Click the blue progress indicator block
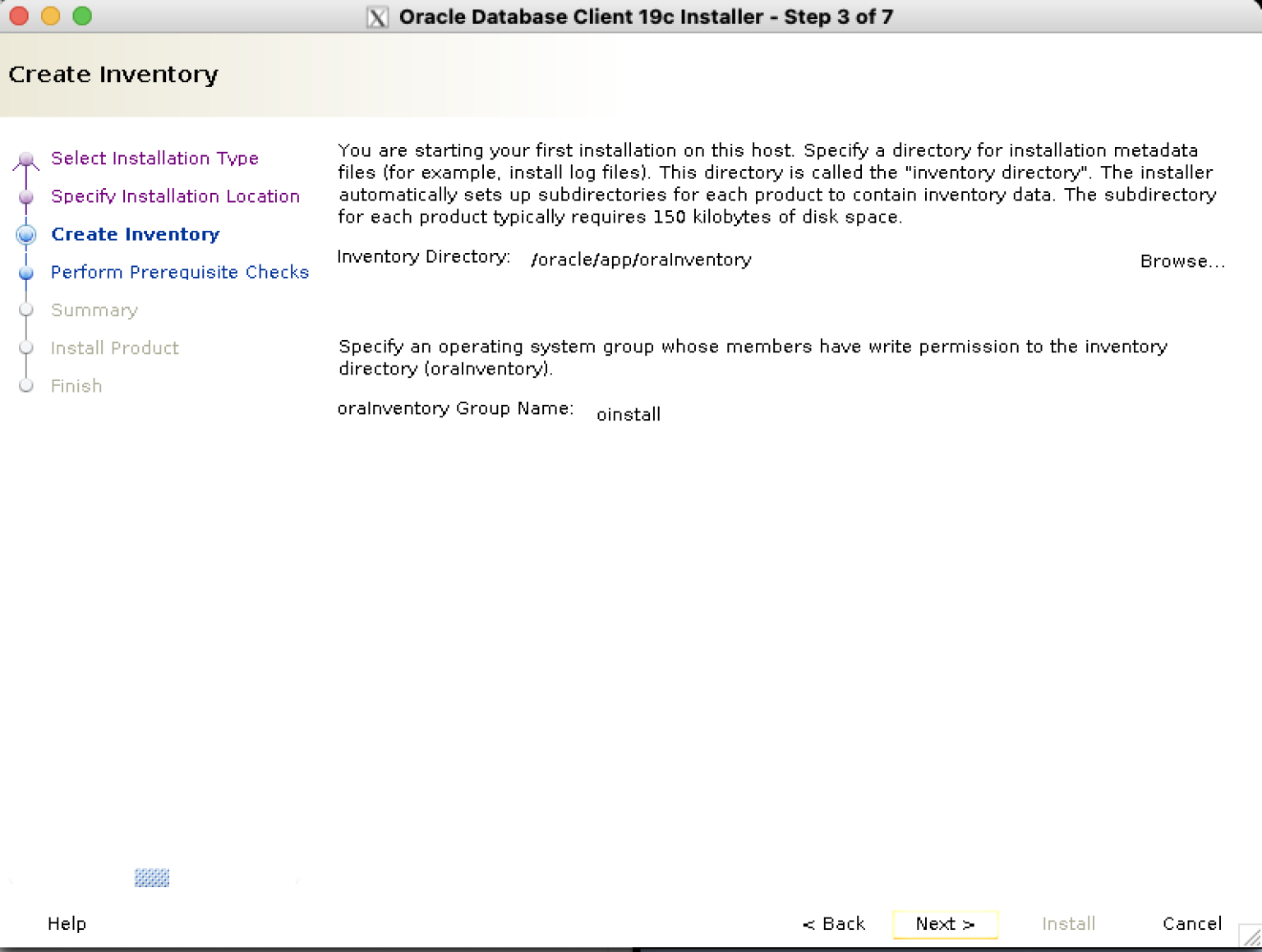This screenshot has width=1262, height=952. (152, 878)
